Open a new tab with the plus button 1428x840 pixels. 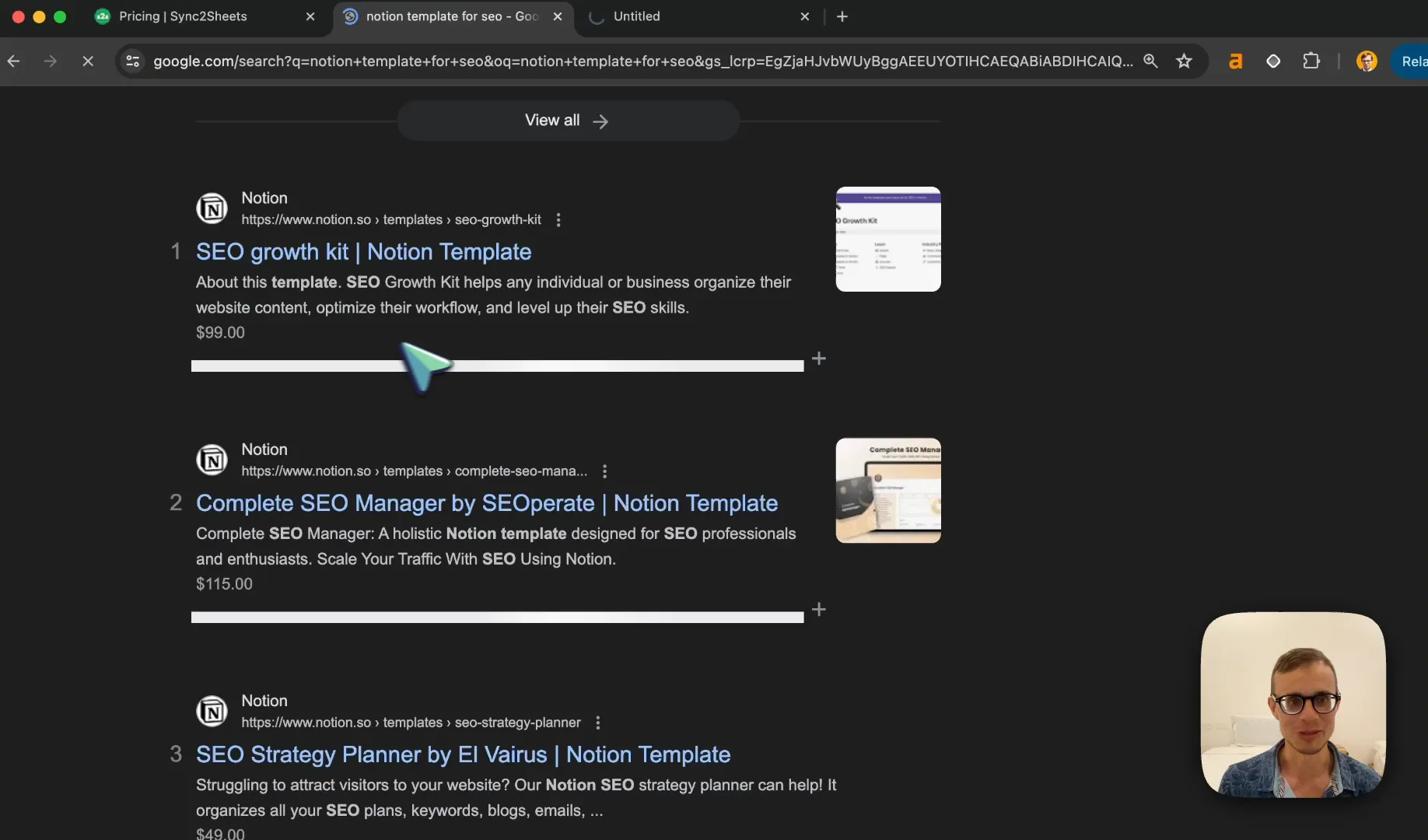(842, 16)
